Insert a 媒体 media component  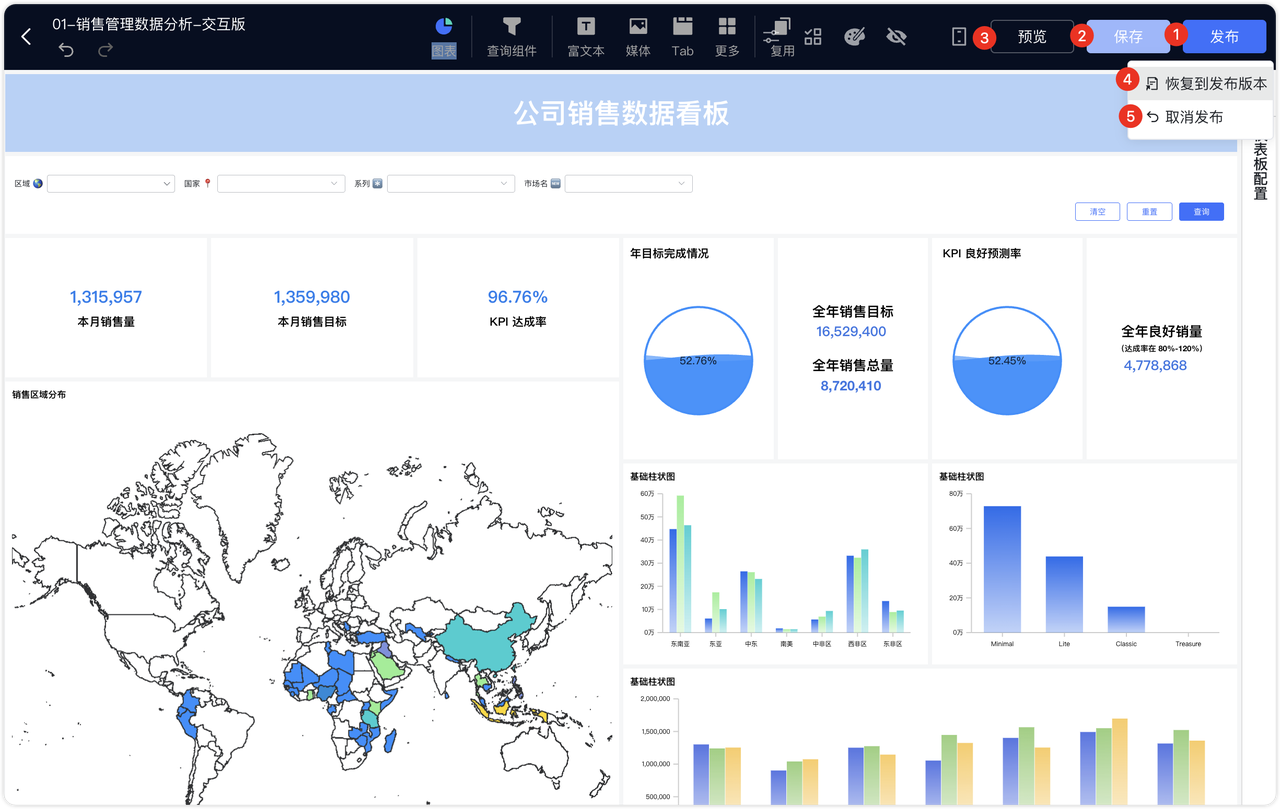[638, 37]
